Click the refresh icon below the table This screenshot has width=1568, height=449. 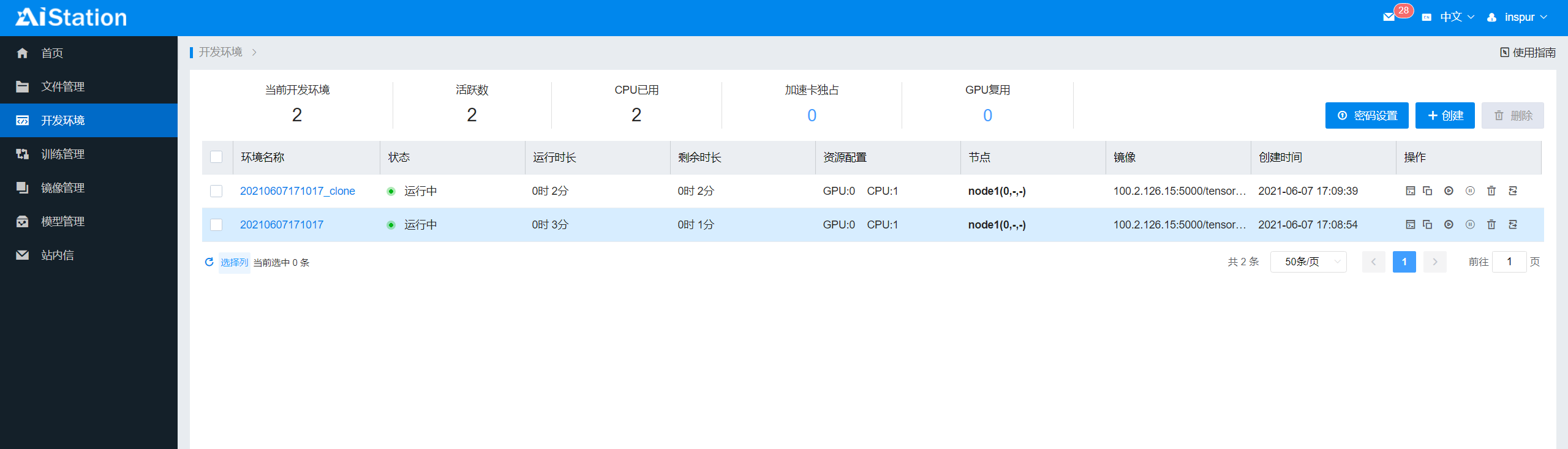(x=209, y=262)
